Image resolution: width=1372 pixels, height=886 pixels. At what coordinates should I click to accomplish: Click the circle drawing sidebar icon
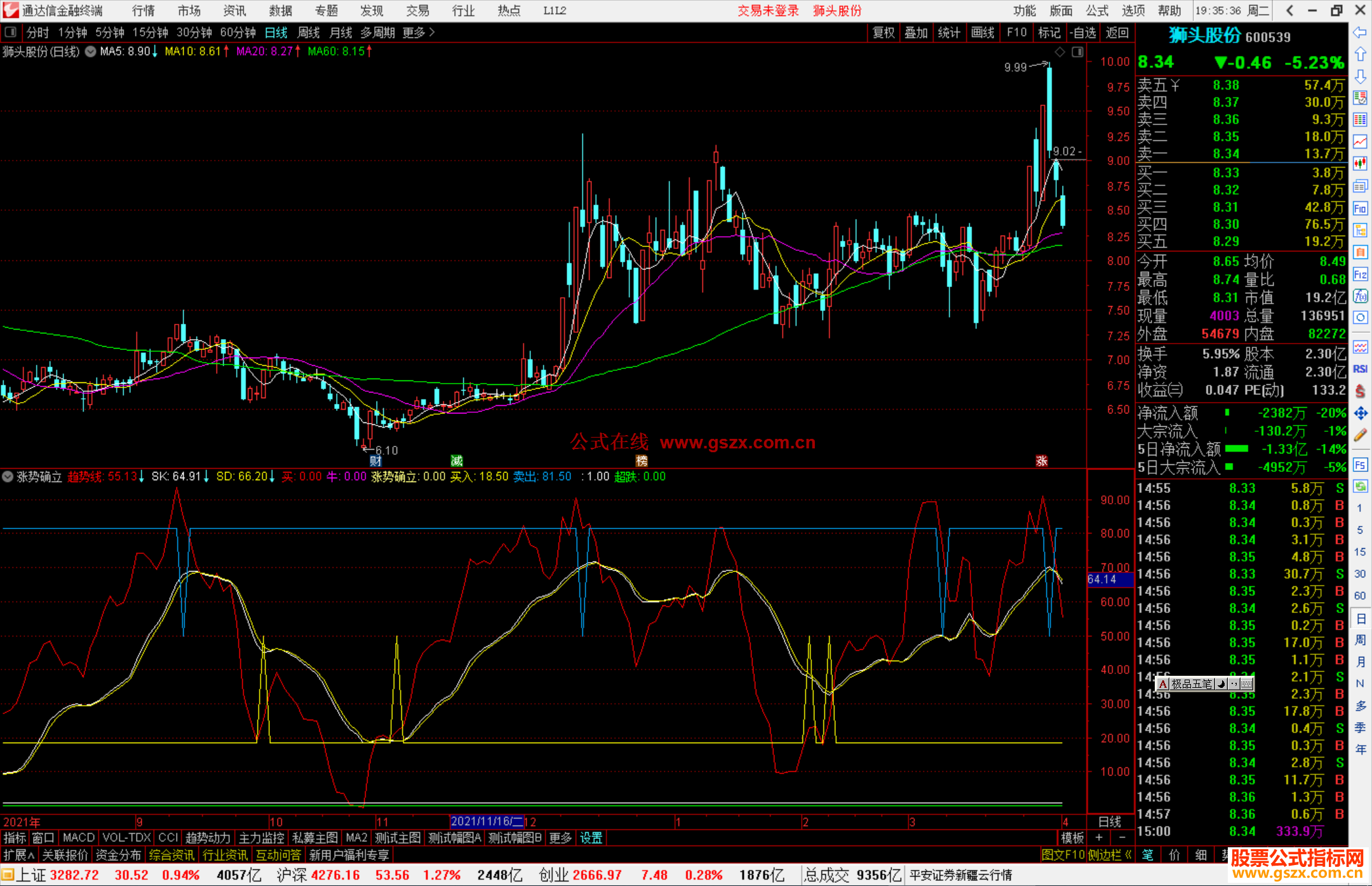click(x=1360, y=318)
